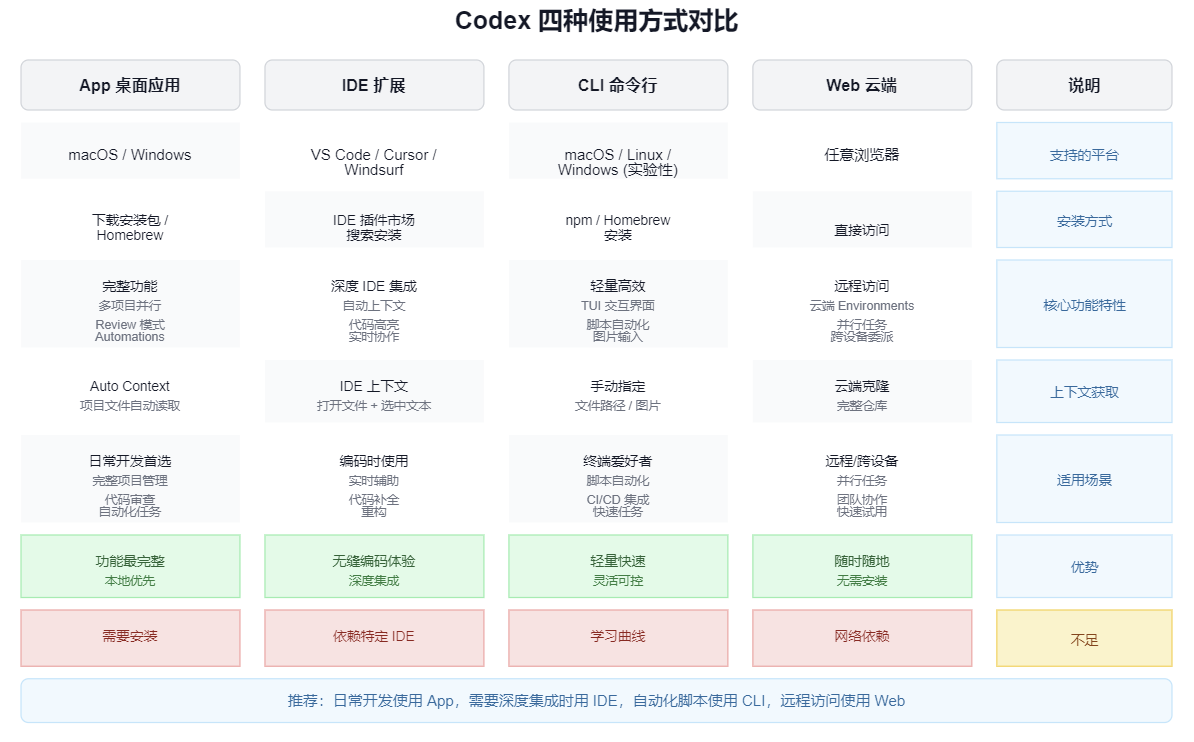Click the "优势" label box
1194x742 pixels.
[1084, 566]
